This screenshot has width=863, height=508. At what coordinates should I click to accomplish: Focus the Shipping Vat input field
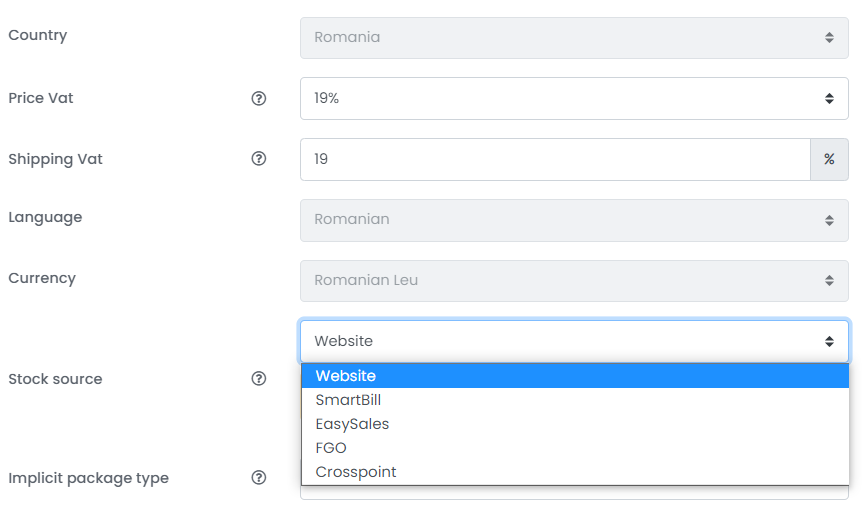(555, 160)
